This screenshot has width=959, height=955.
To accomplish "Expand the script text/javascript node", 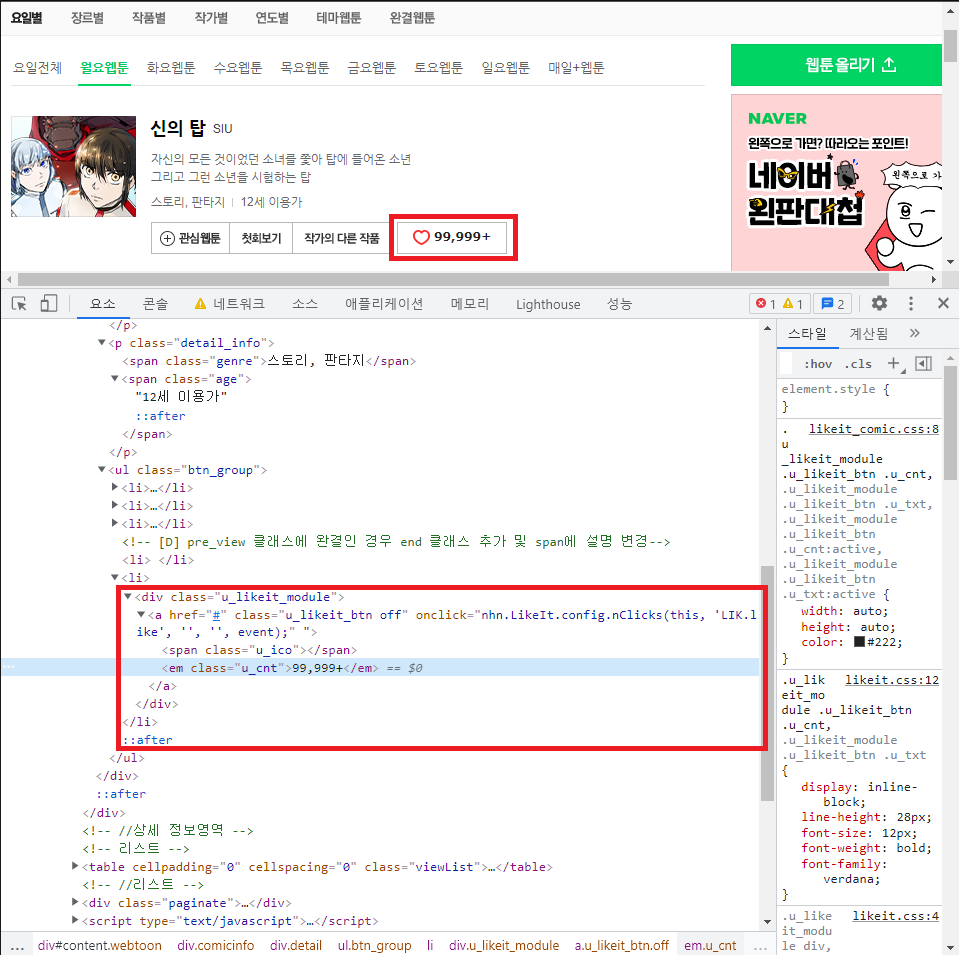I will (75, 920).
